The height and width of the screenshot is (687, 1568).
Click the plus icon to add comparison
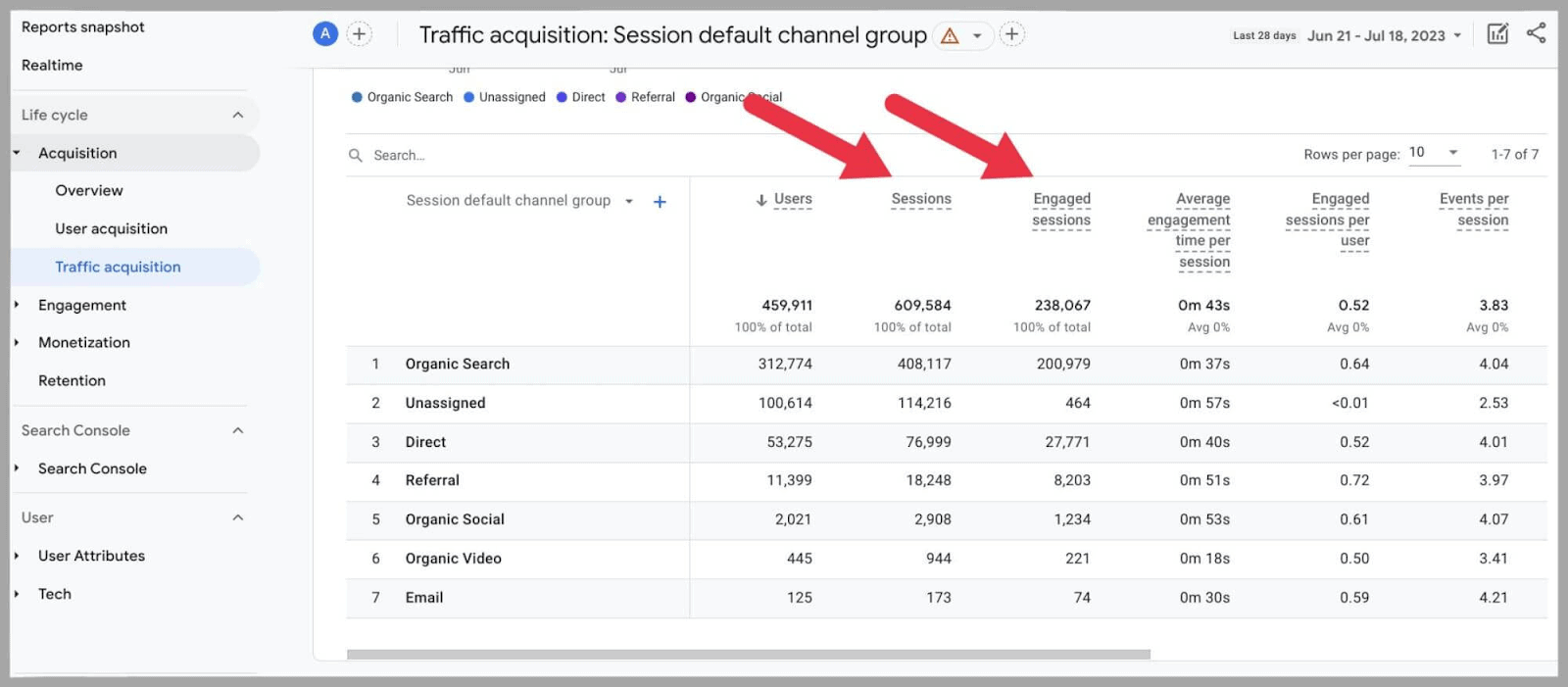coord(360,34)
